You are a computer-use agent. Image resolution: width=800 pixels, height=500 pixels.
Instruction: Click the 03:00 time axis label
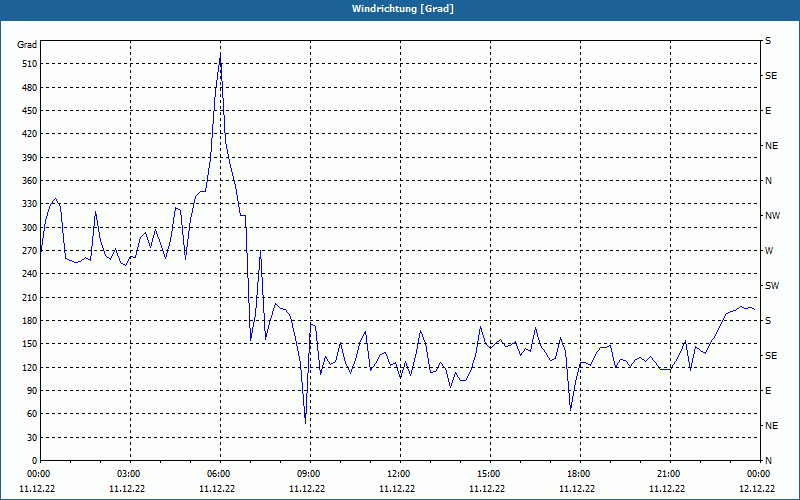(130, 473)
